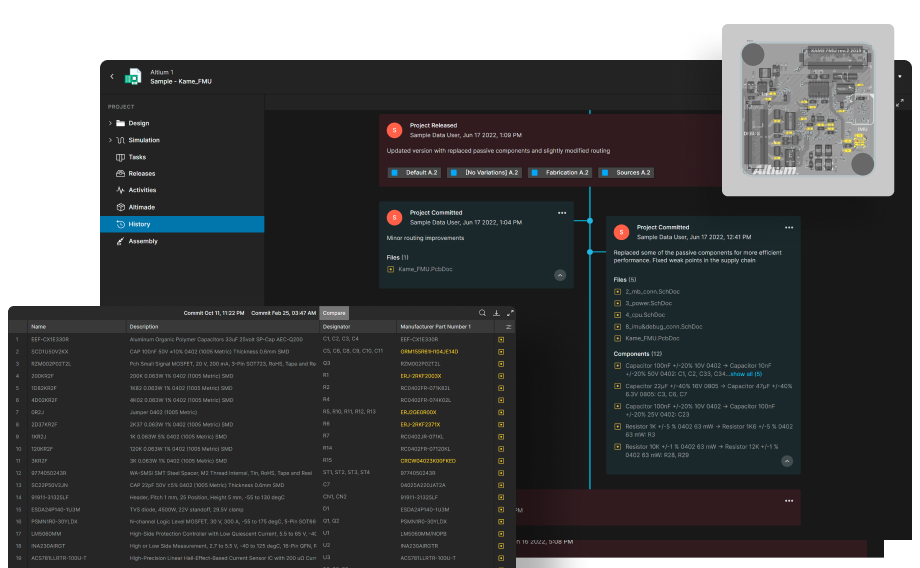Sort by the Description column header
920x568 pixels.
[144, 327]
